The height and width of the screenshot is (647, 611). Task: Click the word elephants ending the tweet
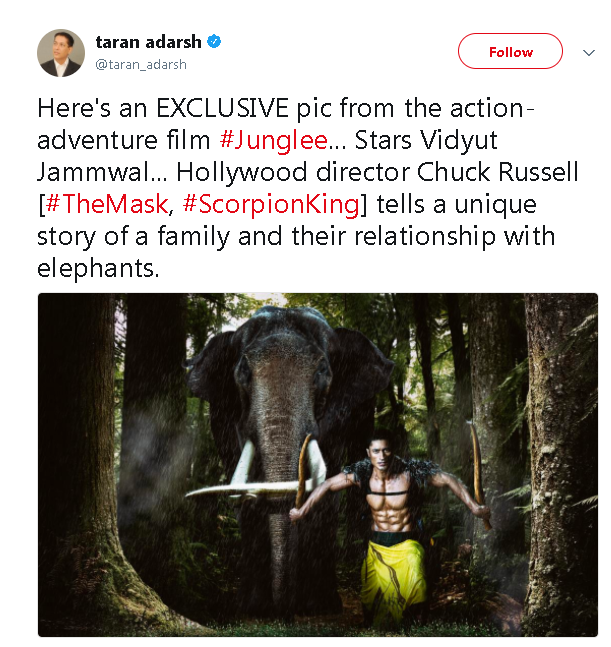point(98,269)
